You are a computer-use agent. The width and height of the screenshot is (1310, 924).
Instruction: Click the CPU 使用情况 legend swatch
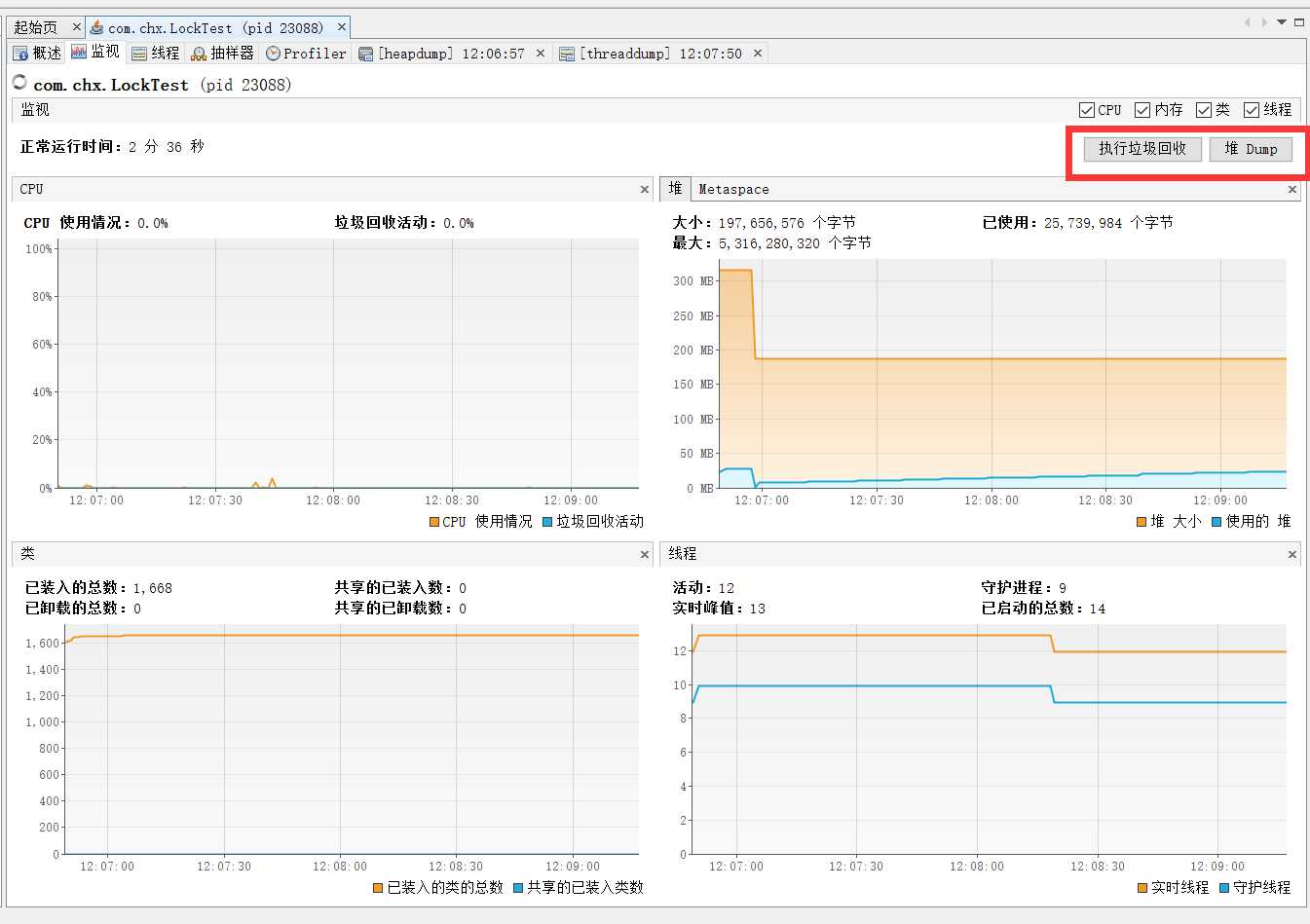click(434, 522)
